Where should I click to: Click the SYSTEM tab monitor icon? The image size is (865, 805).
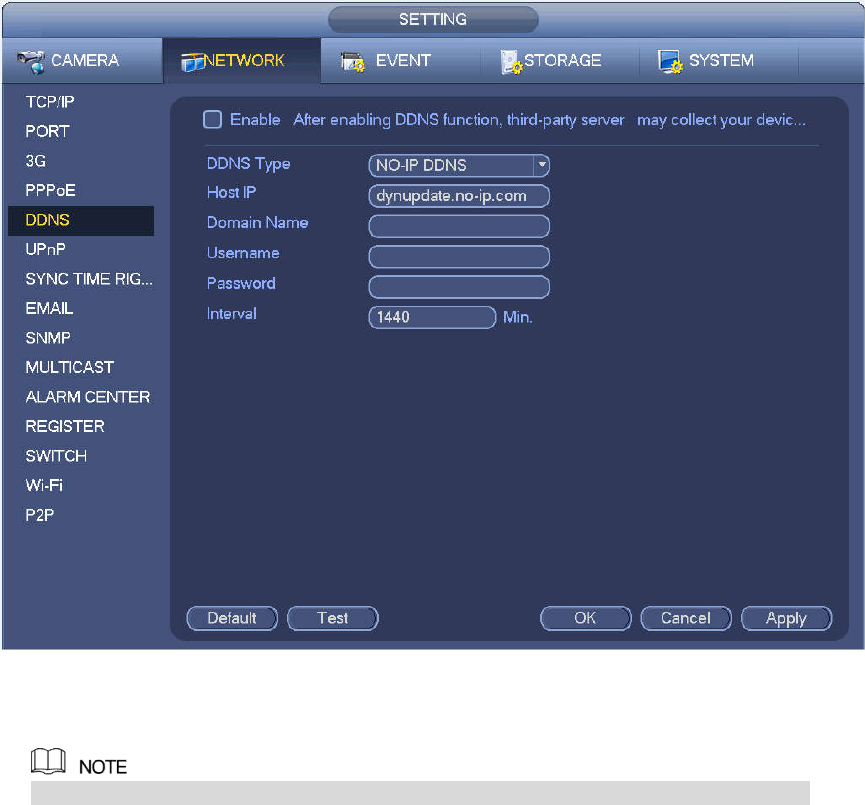tap(670, 61)
